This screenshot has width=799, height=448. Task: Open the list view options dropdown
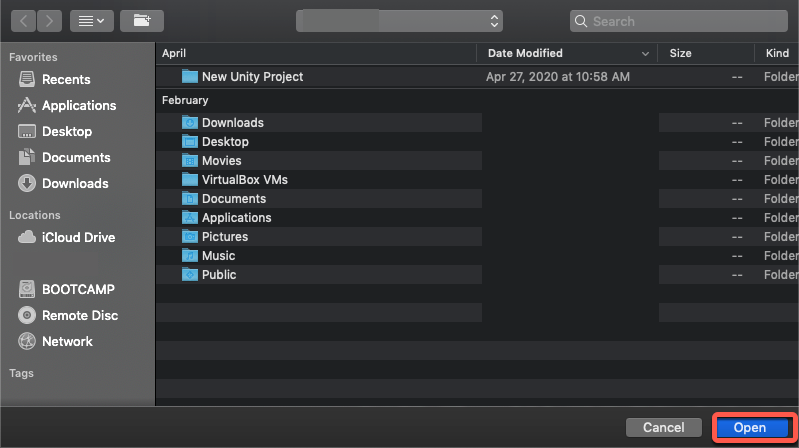92,21
